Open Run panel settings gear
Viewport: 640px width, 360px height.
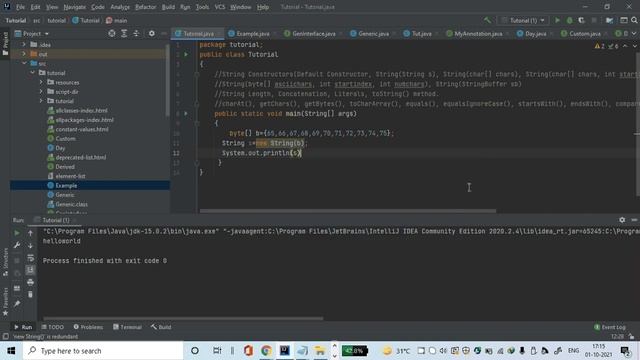[x=622, y=220]
